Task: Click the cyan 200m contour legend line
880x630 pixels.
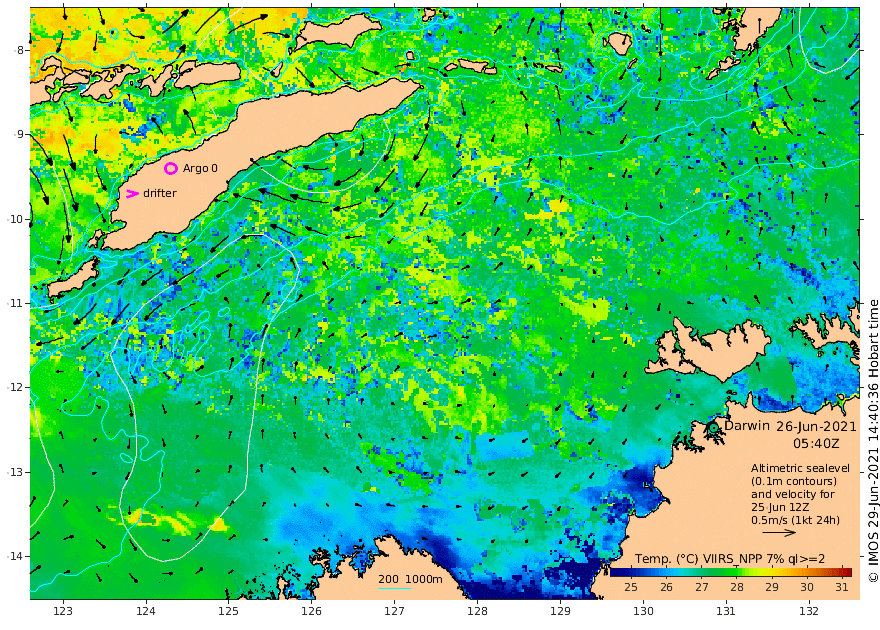Action: coord(395,588)
